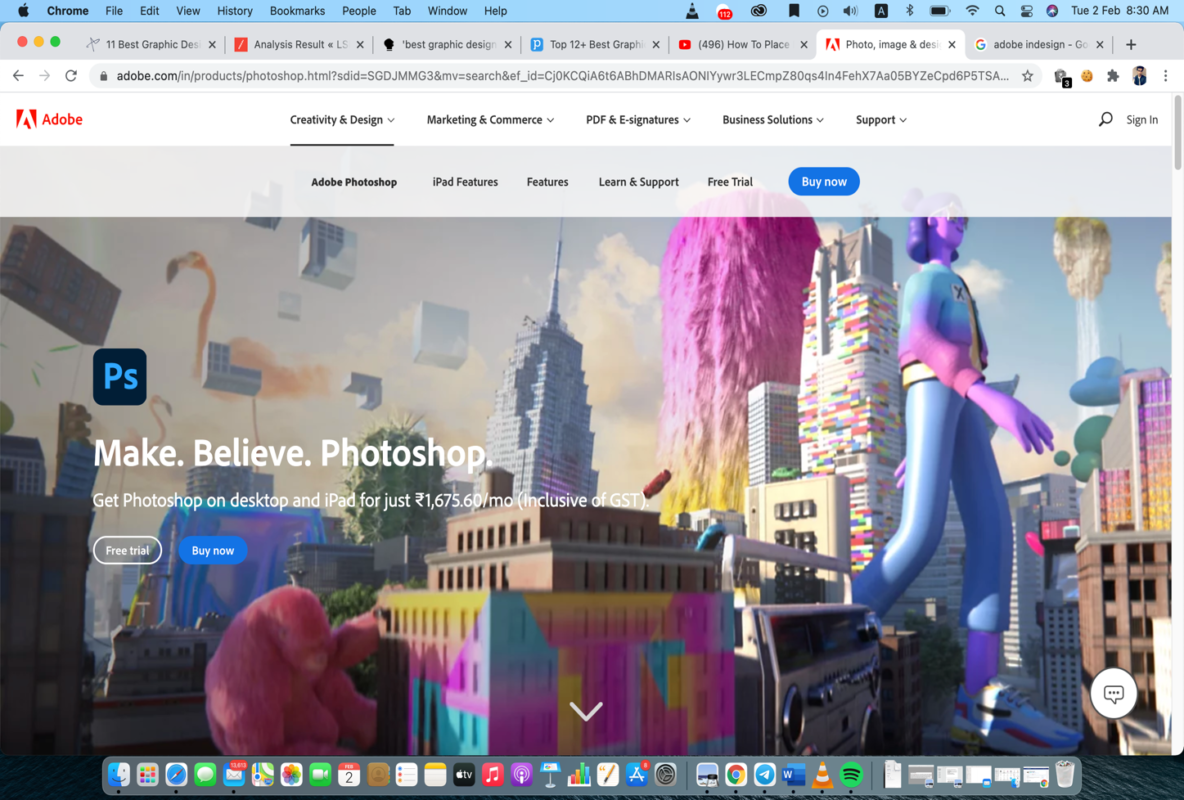View site info via lock icon
This screenshot has width=1184, height=800.
[103, 76]
